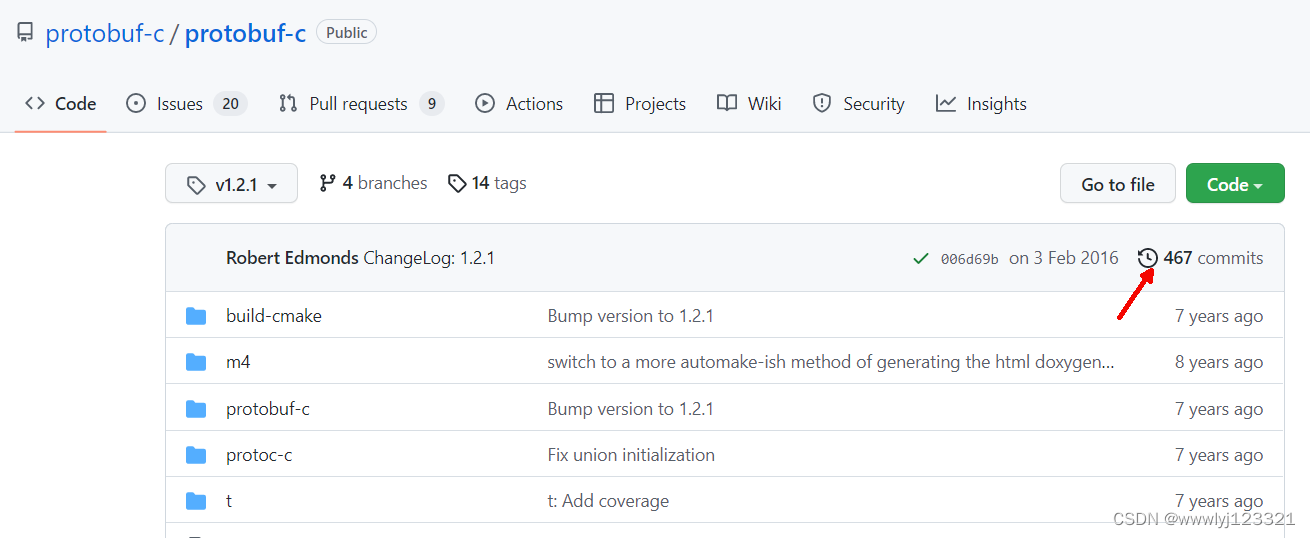Click the Fix union initialization commit message
Image resolution: width=1310 pixels, height=538 pixels.
coord(630,455)
